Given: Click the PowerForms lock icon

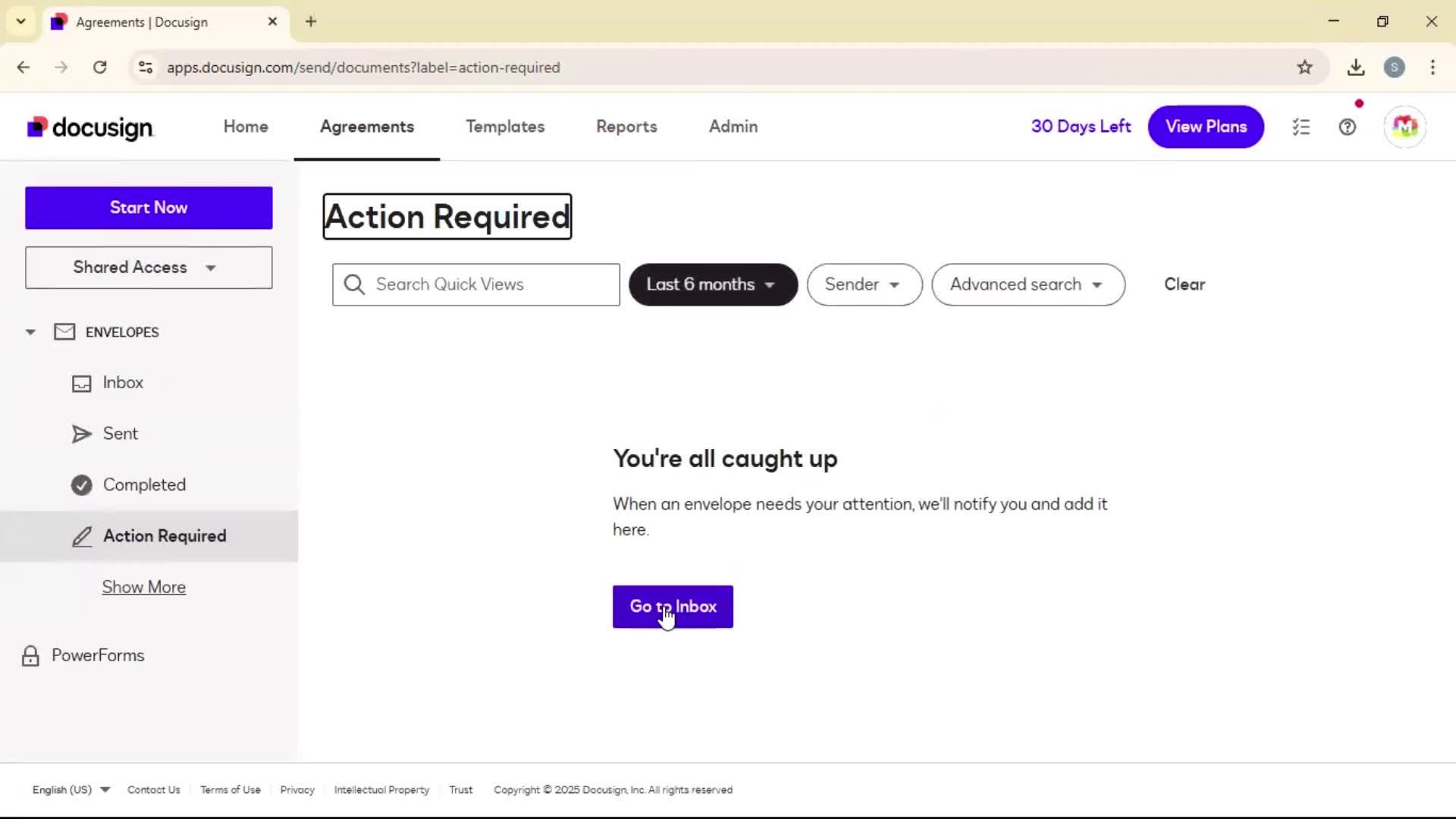Looking at the screenshot, I should [30, 655].
